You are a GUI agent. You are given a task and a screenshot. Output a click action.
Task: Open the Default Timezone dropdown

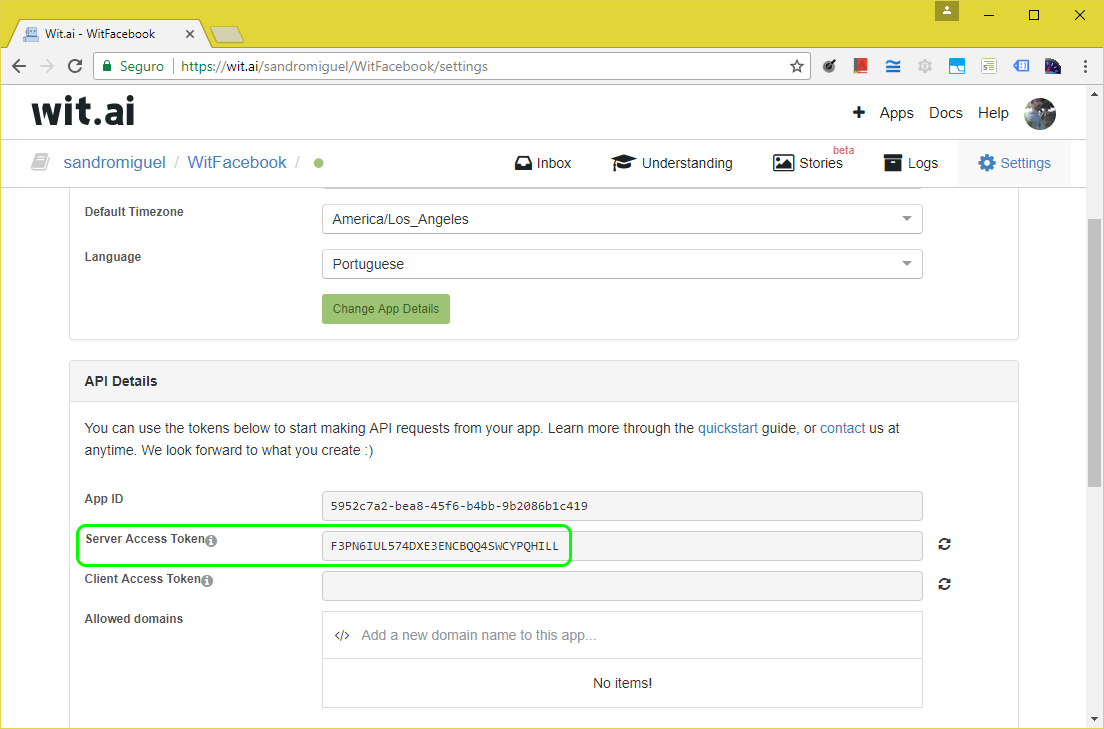tap(622, 219)
